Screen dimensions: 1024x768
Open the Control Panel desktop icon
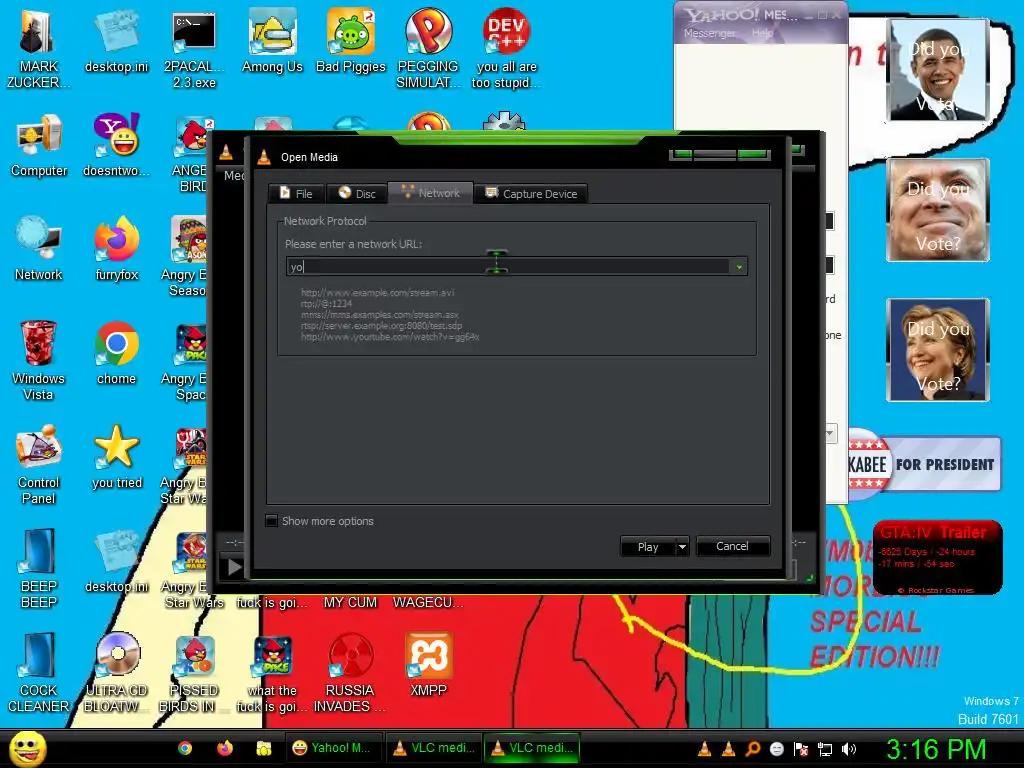pyautogui.click(x=39, y=464)
